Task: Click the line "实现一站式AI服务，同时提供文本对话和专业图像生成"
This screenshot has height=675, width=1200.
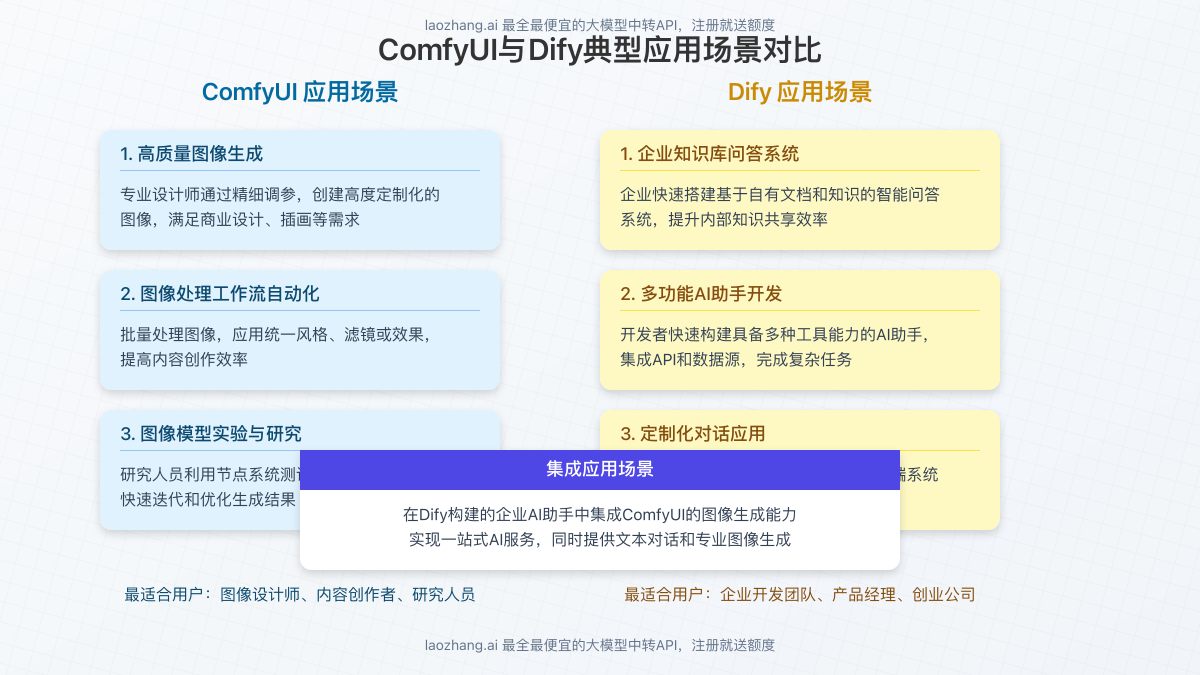Action: point(600,540)
